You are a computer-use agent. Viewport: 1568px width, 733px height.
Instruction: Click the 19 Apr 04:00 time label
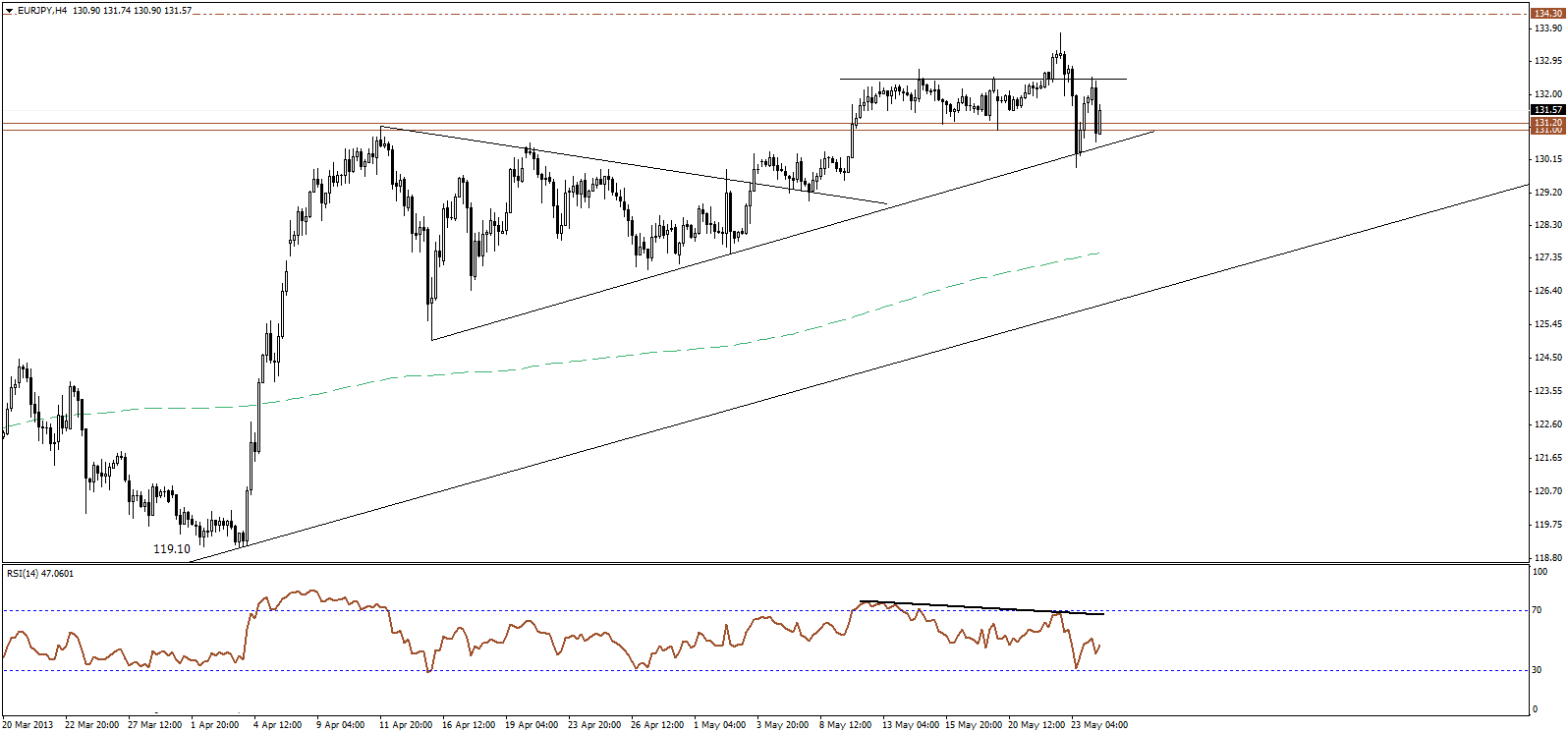coord(532,725)
